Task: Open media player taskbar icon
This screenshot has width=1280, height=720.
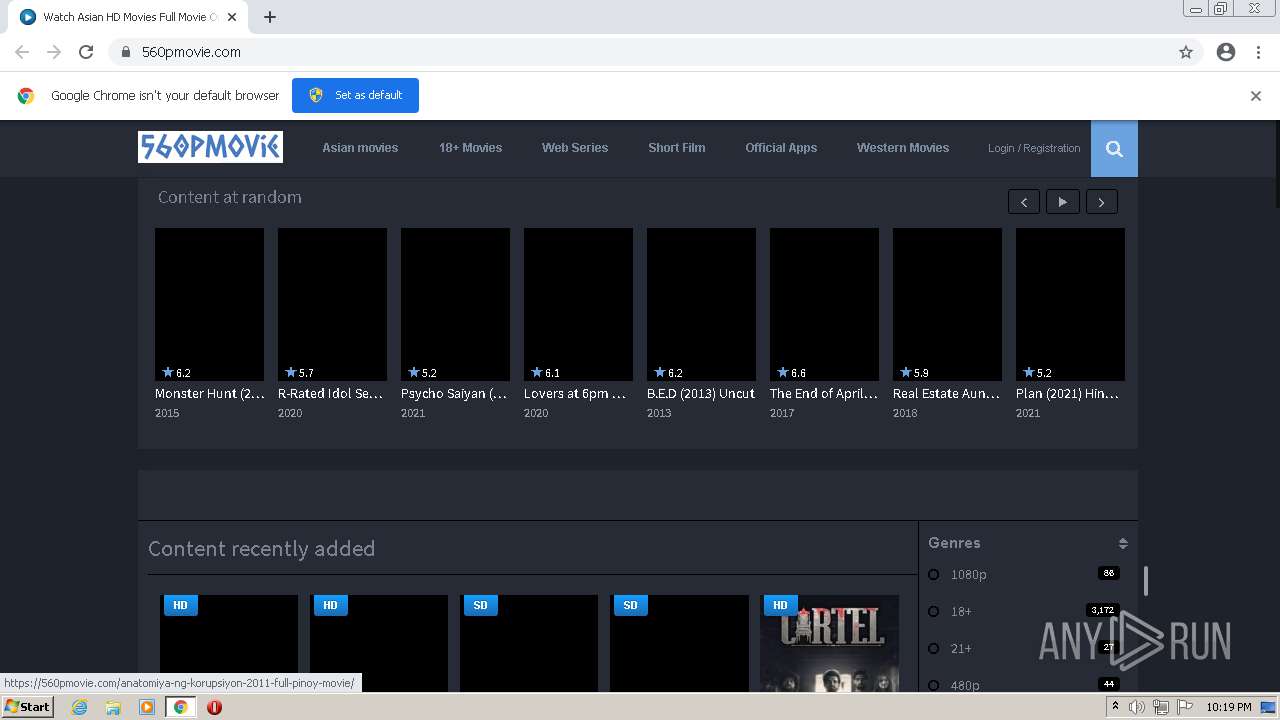Action: pyautogui.click(x=147, y=707)
